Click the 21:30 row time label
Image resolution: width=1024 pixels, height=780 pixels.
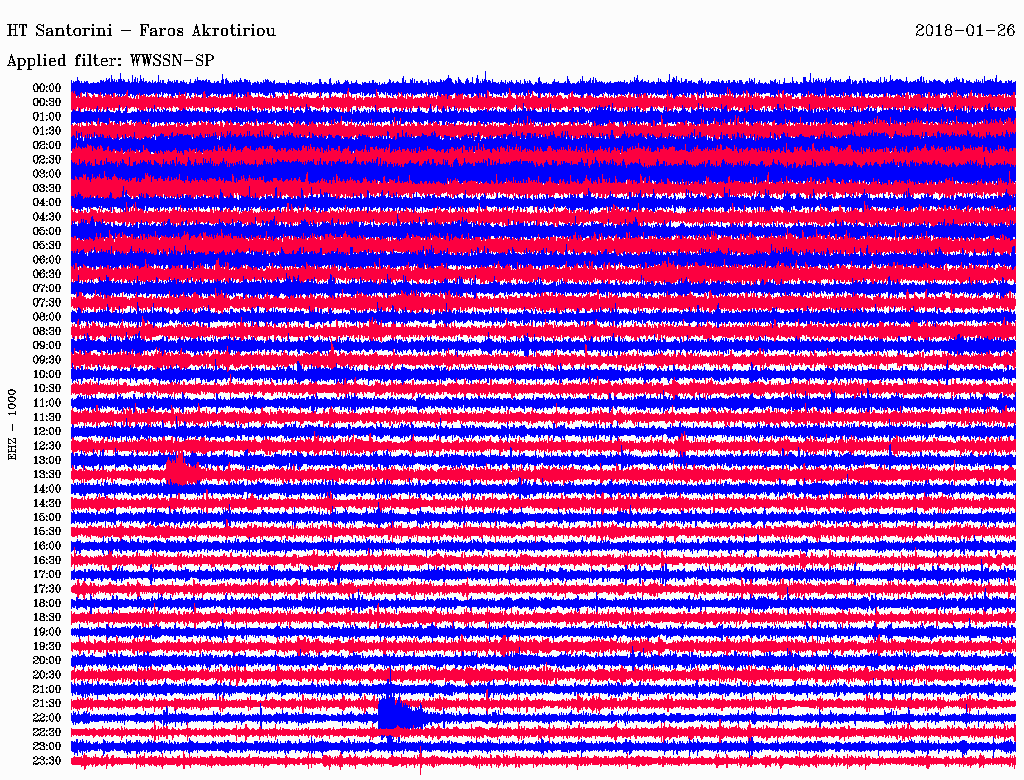47,704
